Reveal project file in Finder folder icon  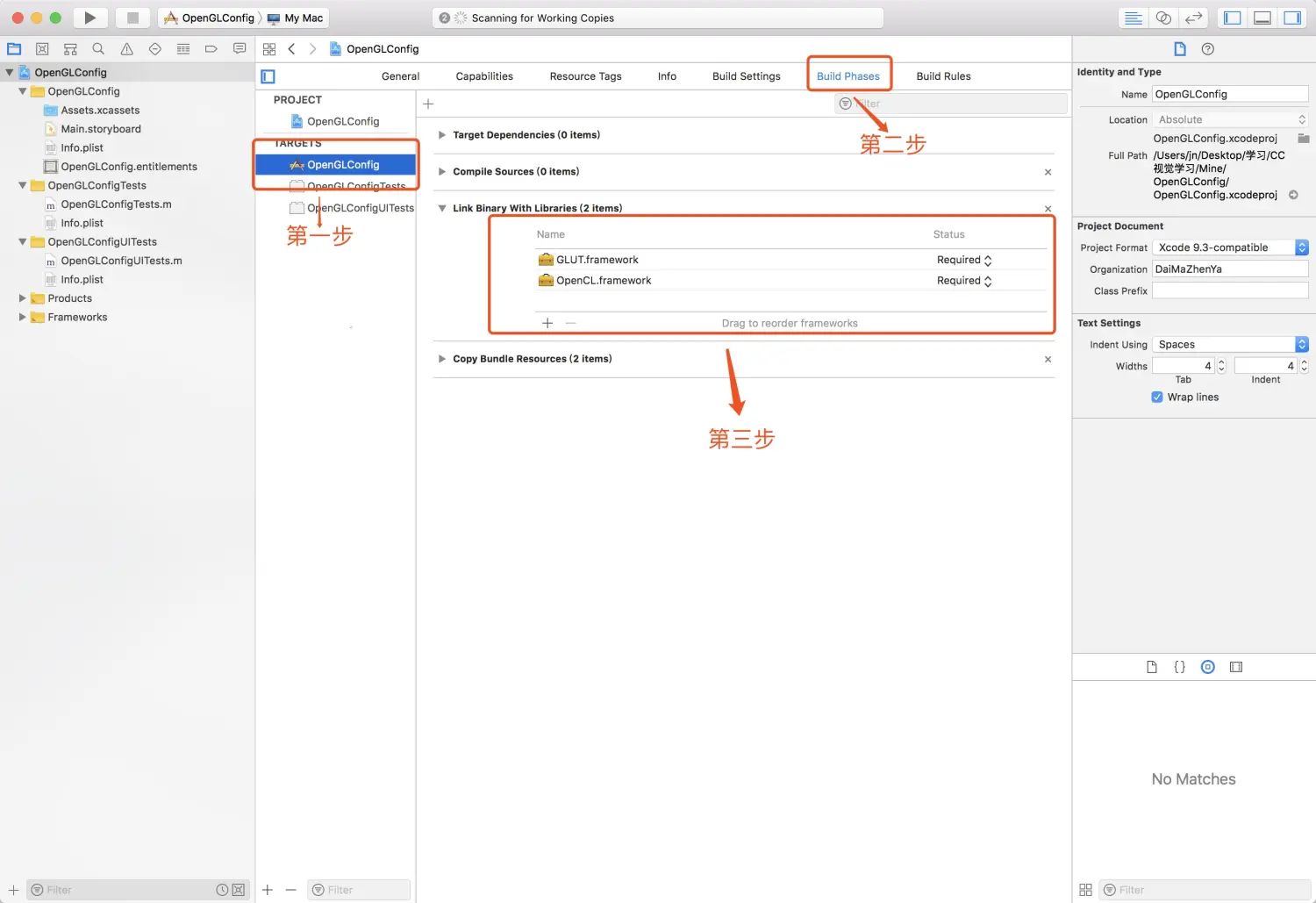click(1303, 139)
